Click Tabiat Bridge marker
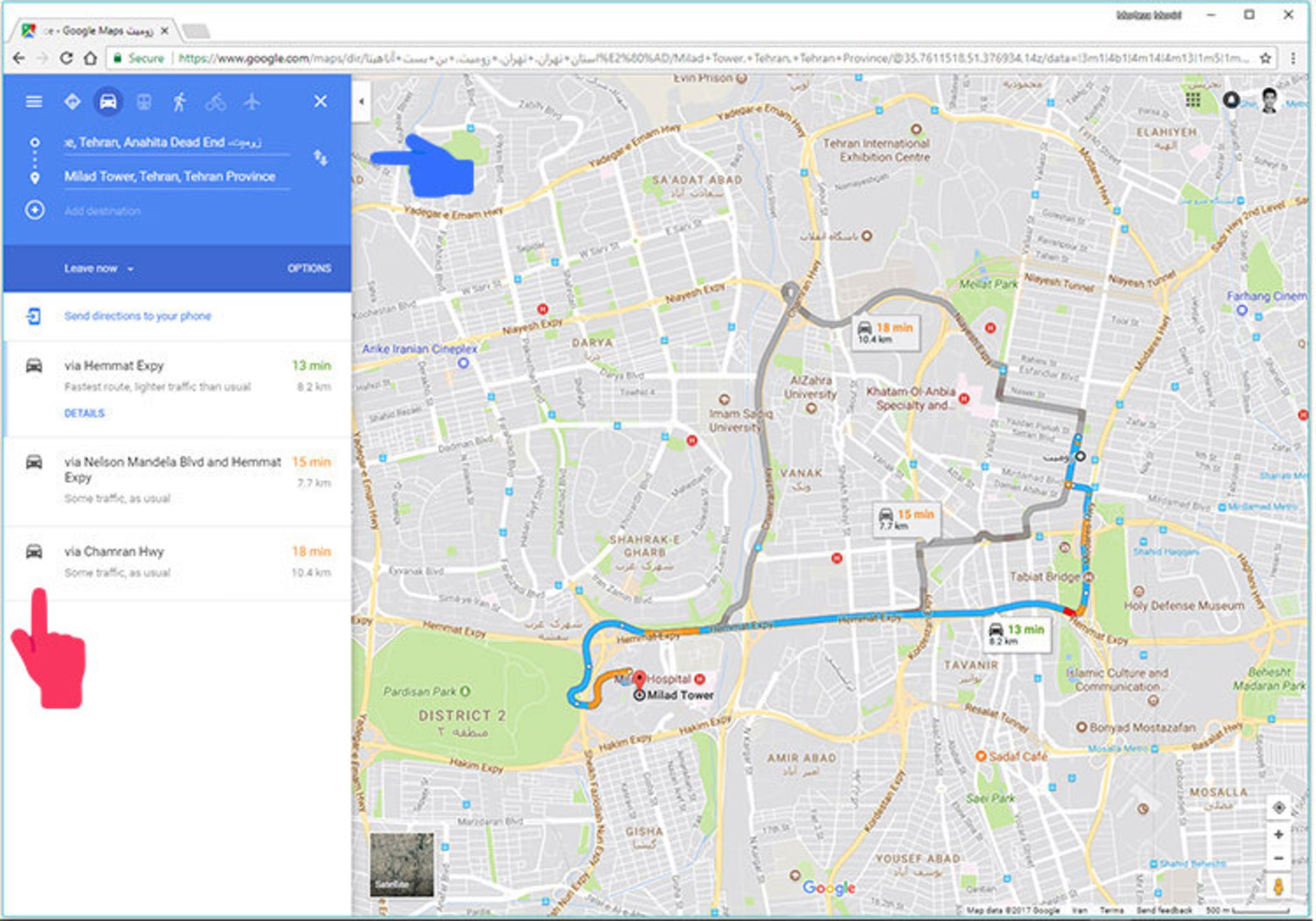Image resolution: width=1316 pixels, height=921 pixels. (x=1088, y=576)
